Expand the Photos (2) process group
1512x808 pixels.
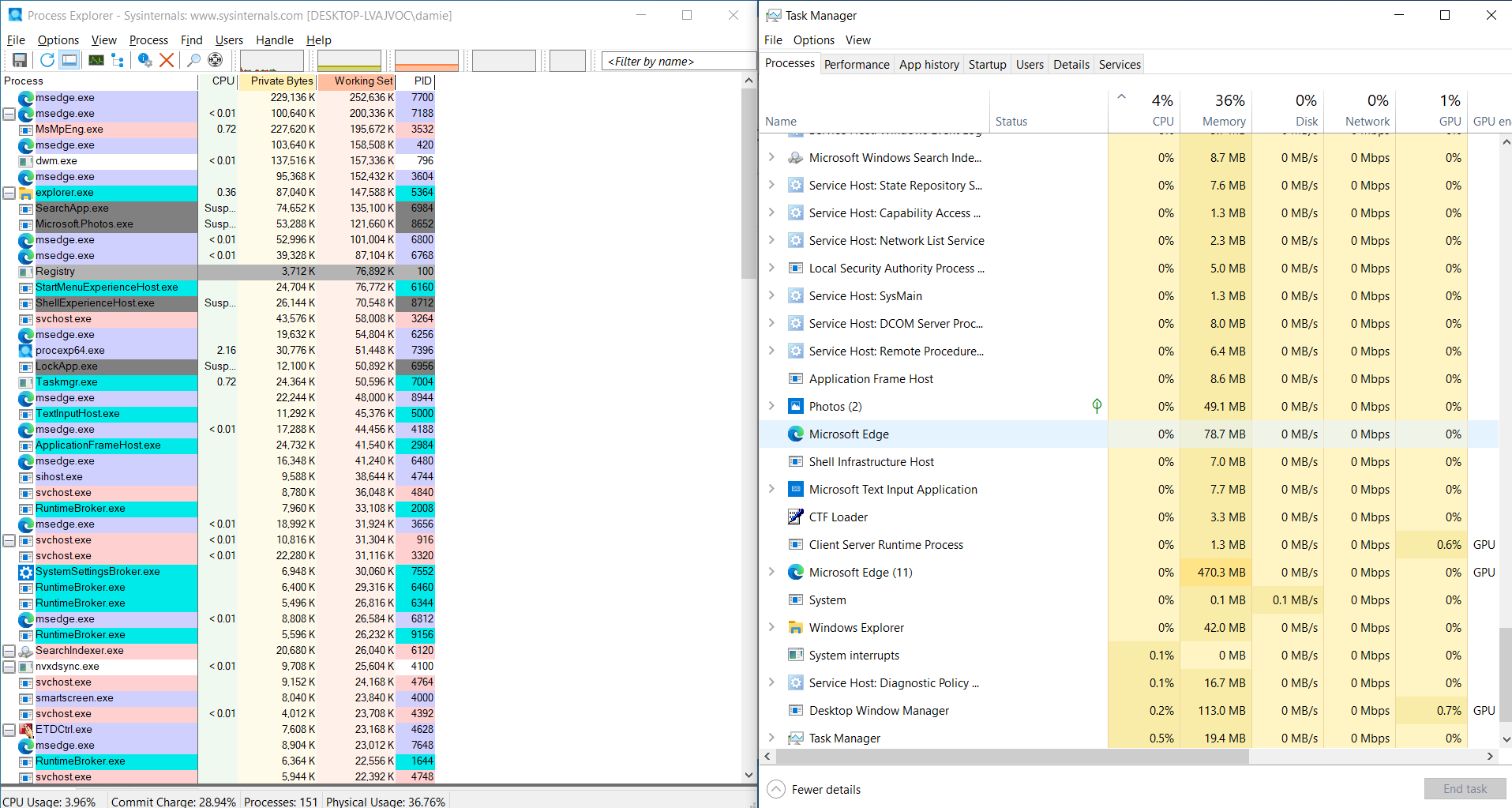point(771,406)
